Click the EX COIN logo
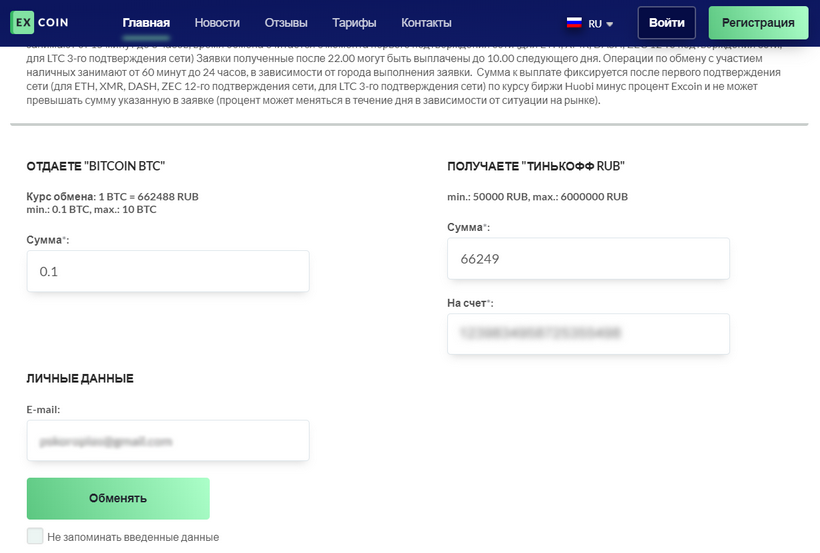 point(40,22)
